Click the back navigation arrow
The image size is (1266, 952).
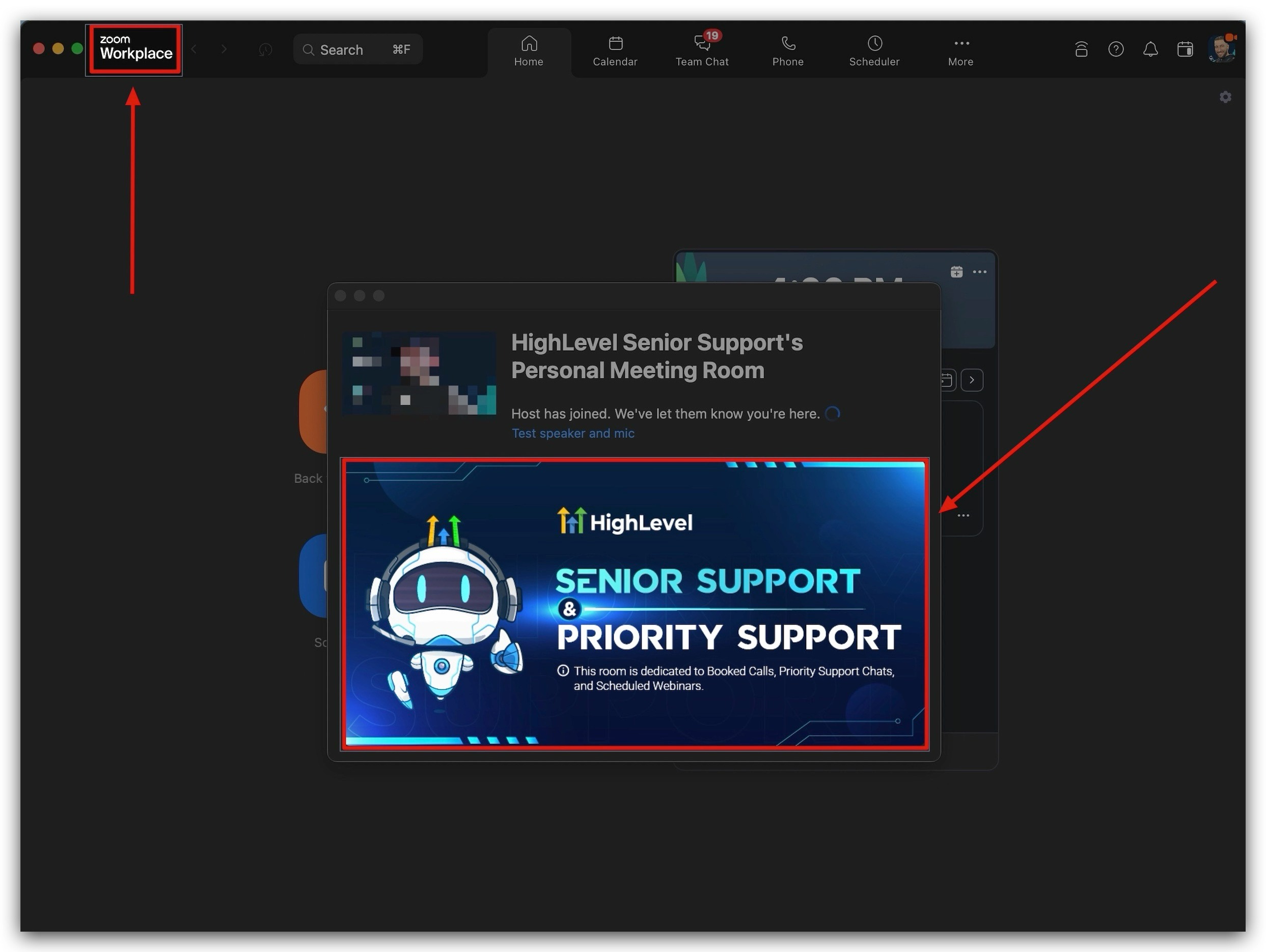194,50
